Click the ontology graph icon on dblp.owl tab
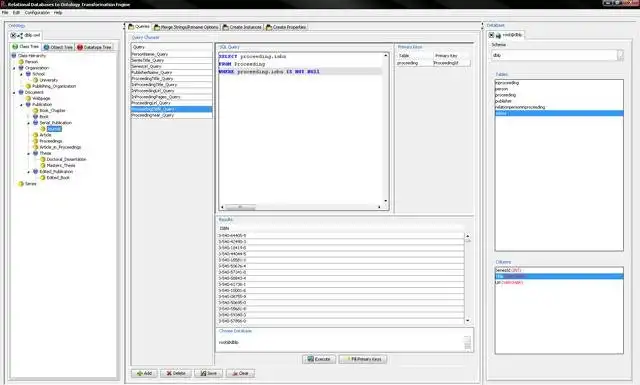 click(x=20, y=36)
